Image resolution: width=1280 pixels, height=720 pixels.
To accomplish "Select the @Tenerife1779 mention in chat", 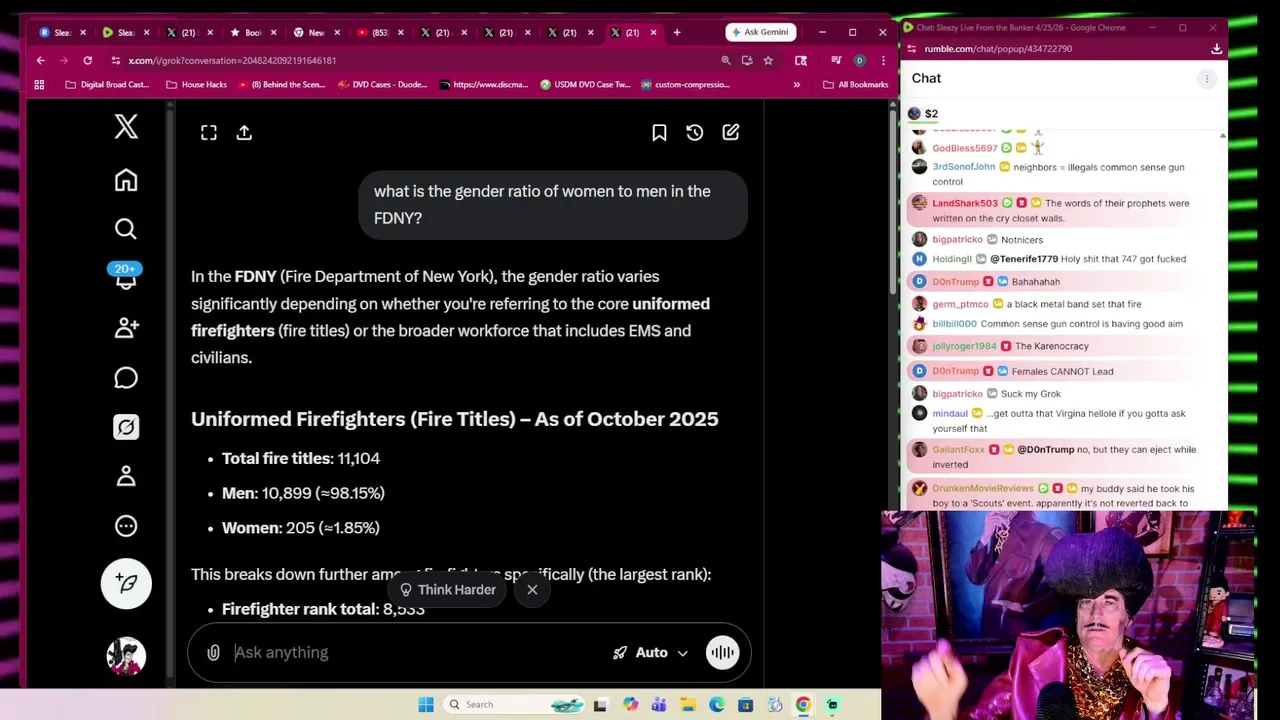I will [1023, 259].
